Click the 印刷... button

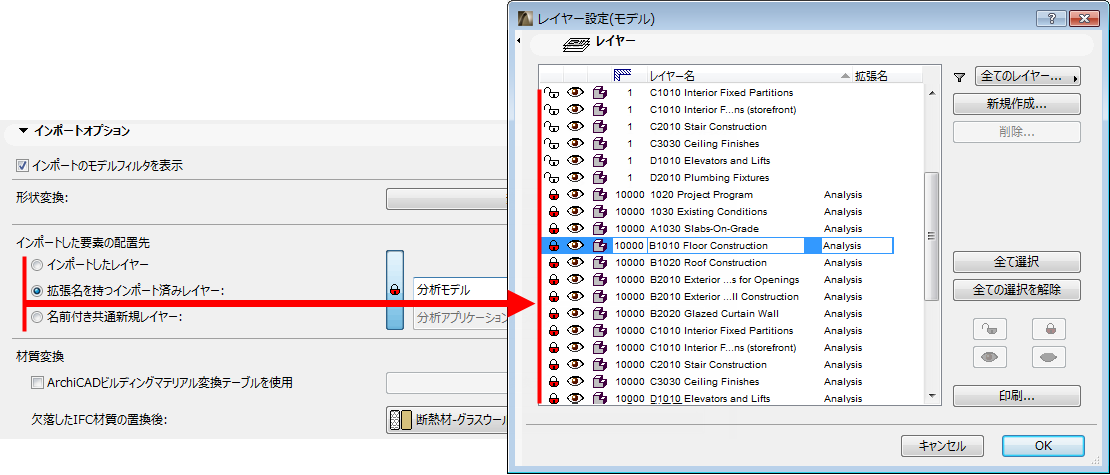pyautogui.click(x=1017, y=396)
